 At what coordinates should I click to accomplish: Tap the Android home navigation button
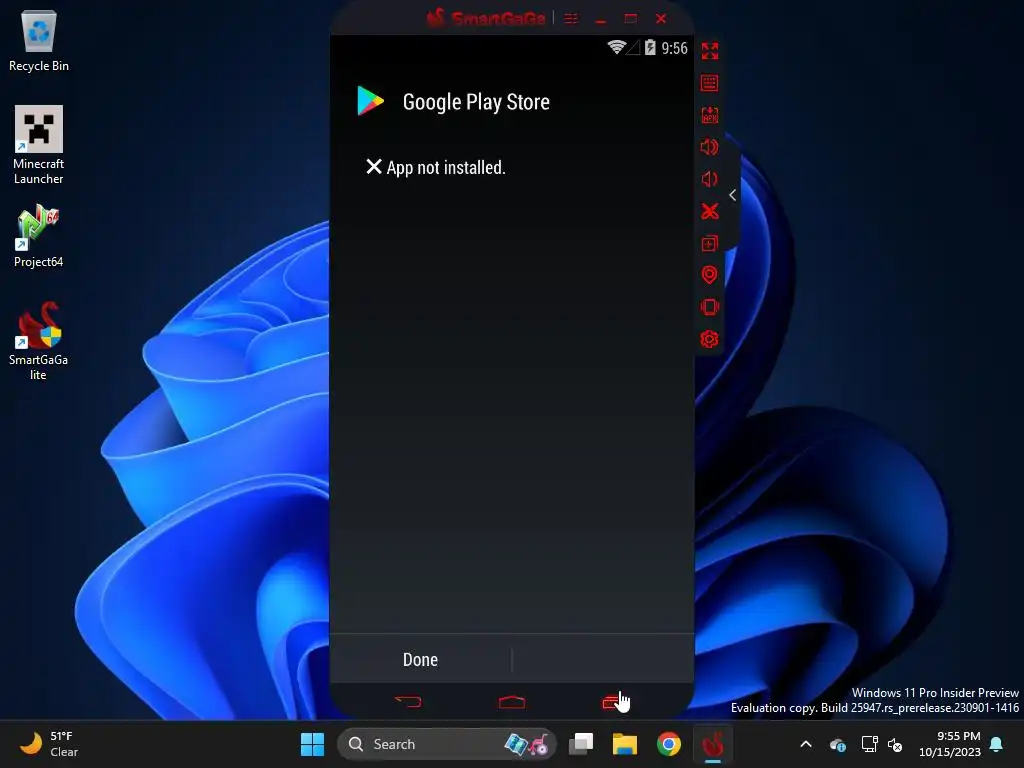(512, 702)
